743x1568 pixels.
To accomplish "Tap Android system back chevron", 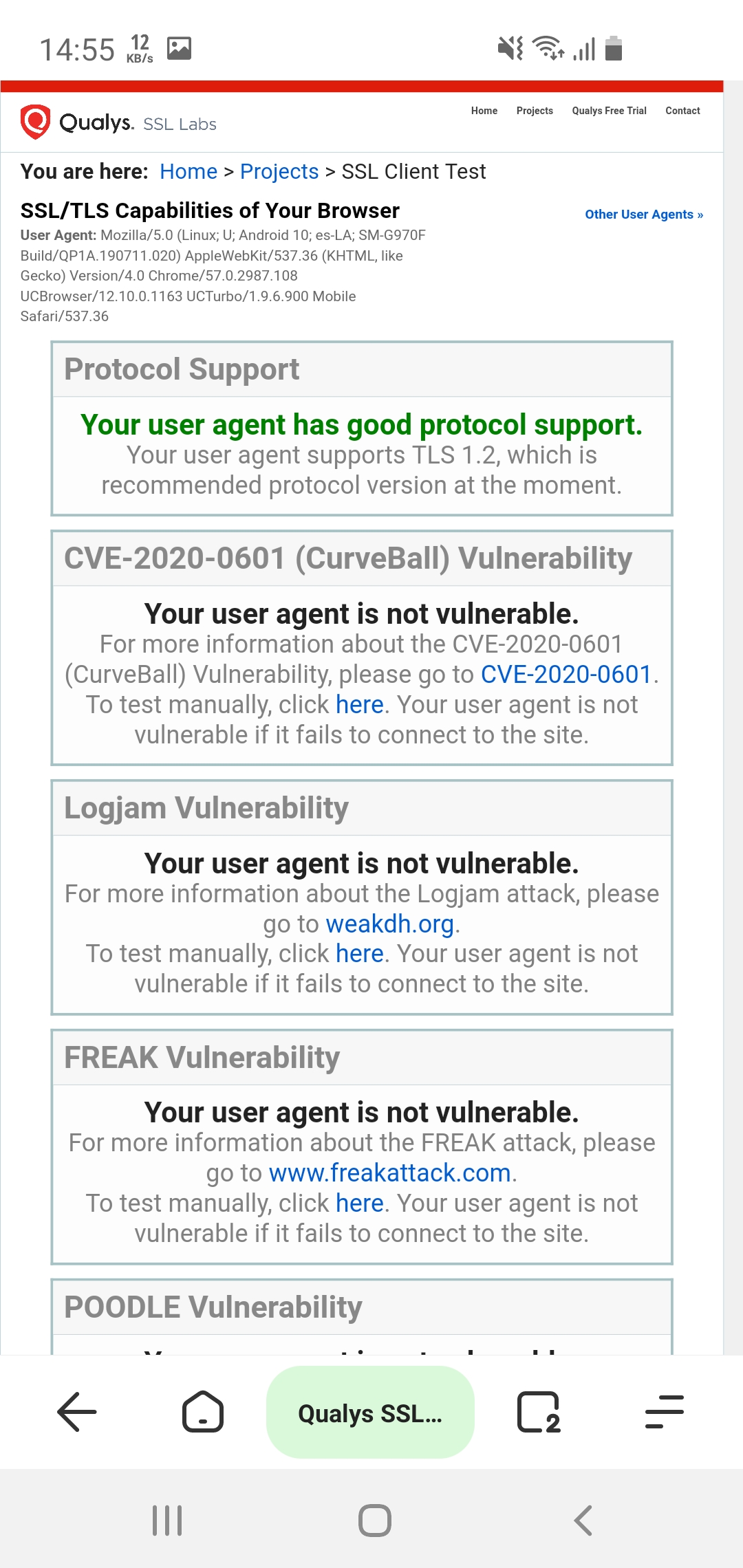I will [583, 1521].
